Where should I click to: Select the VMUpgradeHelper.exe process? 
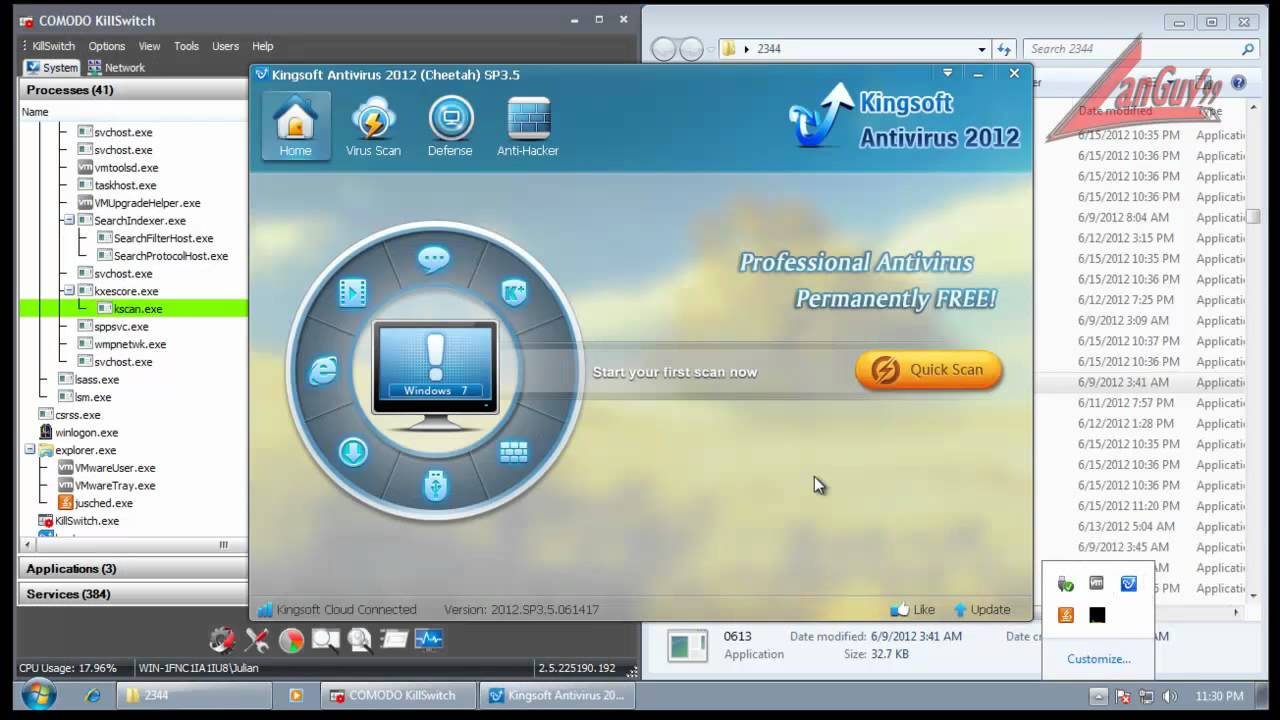pos(147,203)
